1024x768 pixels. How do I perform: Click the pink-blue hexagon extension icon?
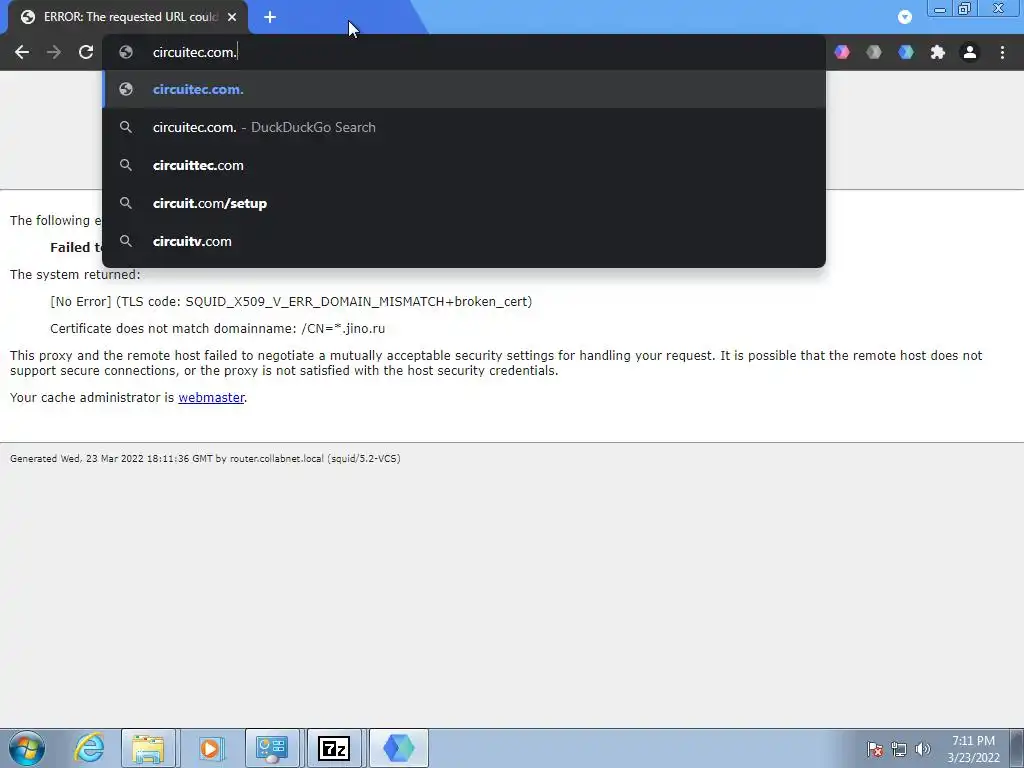tap(842, 52)
